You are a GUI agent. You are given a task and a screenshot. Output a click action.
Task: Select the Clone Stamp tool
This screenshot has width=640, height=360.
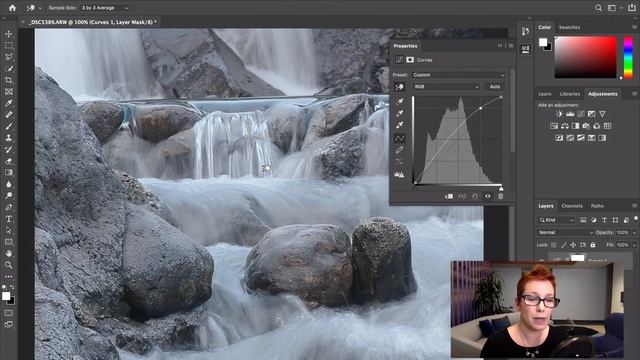click(9, 138)
